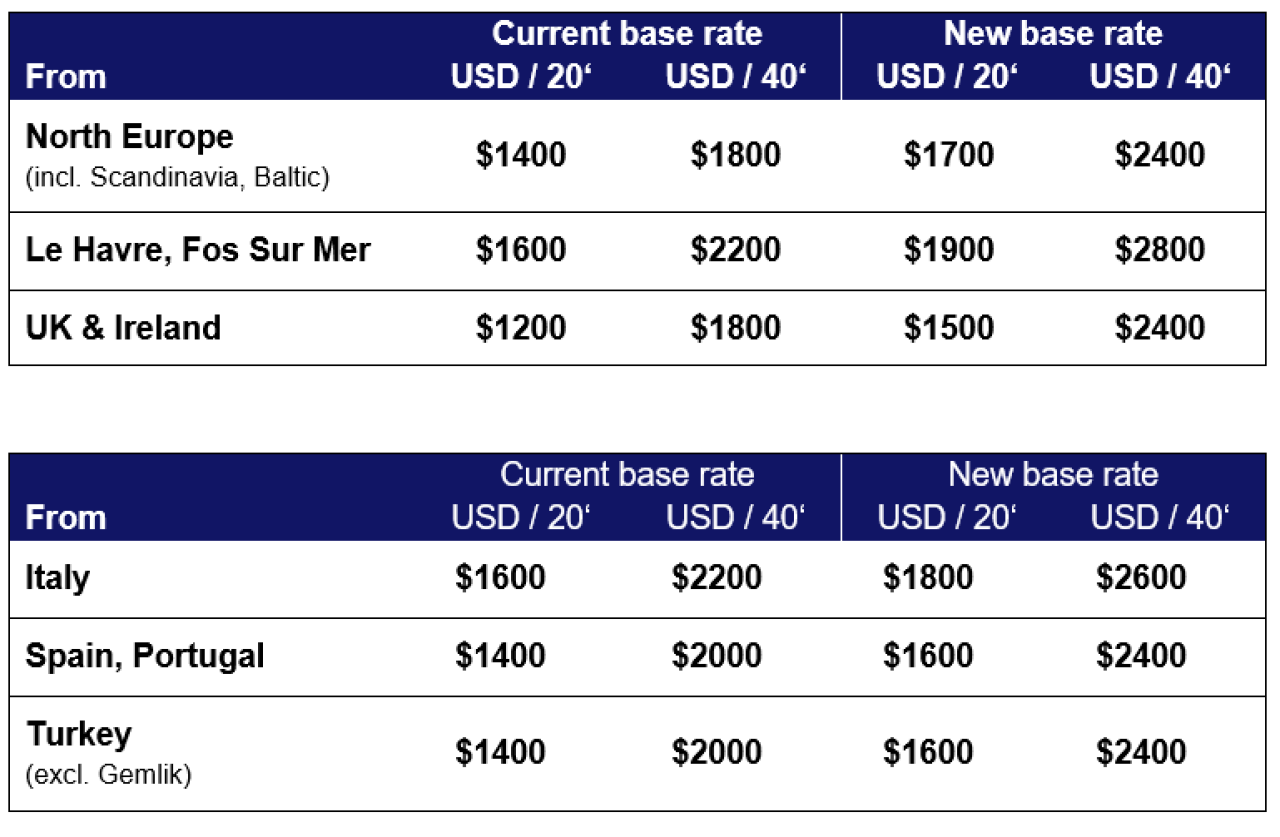
Task: Click the $1900 new rate for Le Havre
Action: click(x=949, y=250)
